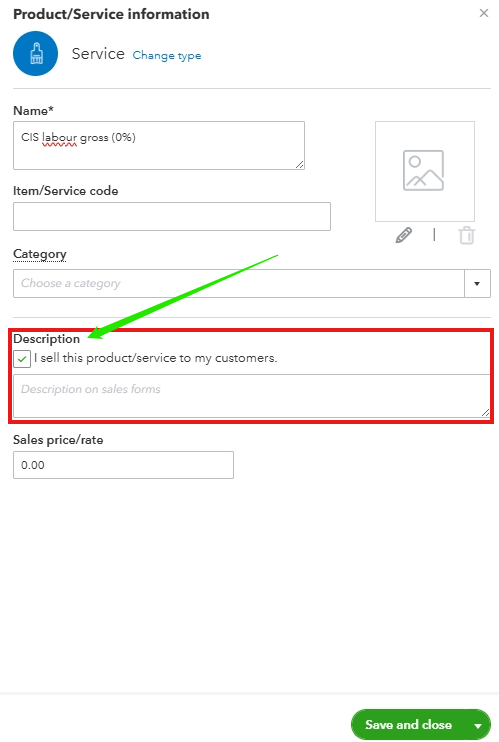The image size is (499, 742).
Task: Click the image placeholder picture icon
Action: (423, 170)
